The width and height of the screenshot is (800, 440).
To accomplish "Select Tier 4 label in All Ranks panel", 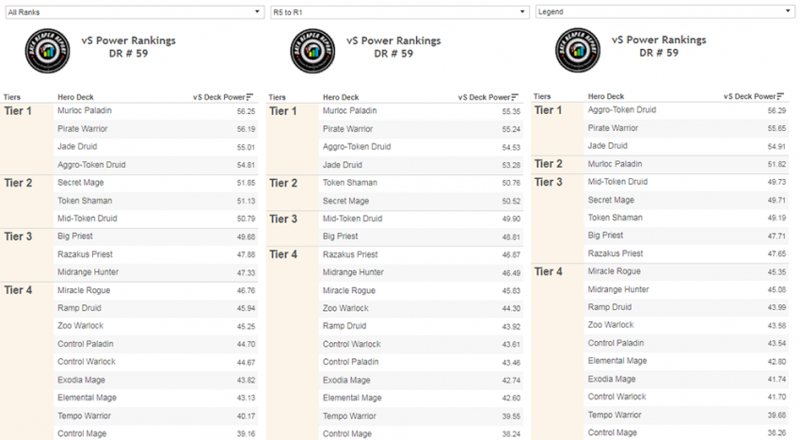I will point(18,290).
